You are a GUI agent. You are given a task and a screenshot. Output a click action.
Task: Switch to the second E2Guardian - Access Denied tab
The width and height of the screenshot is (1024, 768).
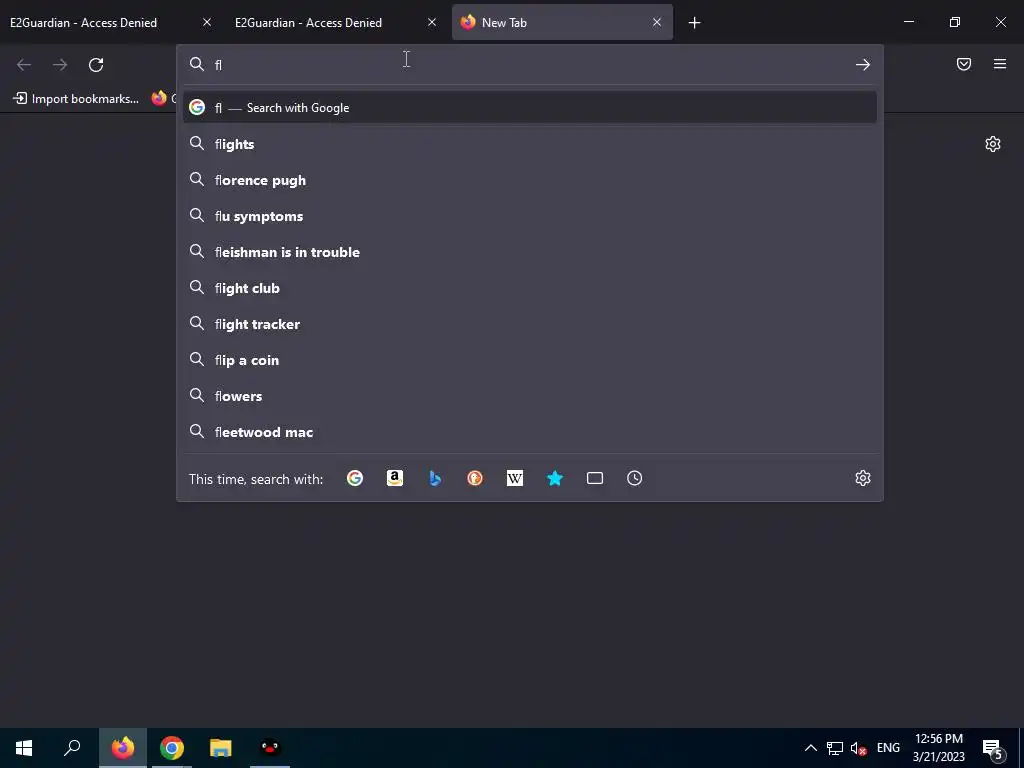click(336, 22)
